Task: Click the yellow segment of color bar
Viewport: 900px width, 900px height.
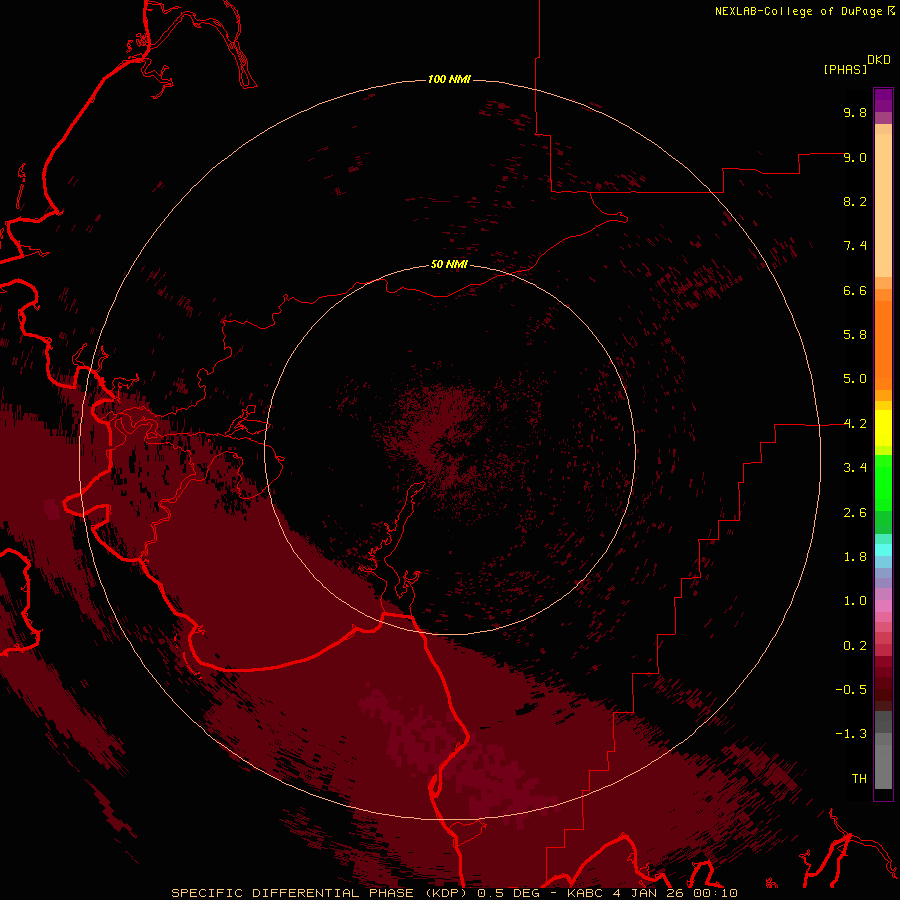Action: tap(883, 428)
